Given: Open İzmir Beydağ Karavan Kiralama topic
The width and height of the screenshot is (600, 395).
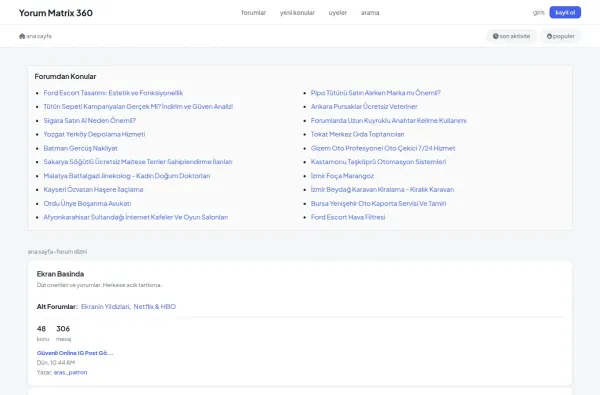Looking at the screenshot, I should (382, 189).
